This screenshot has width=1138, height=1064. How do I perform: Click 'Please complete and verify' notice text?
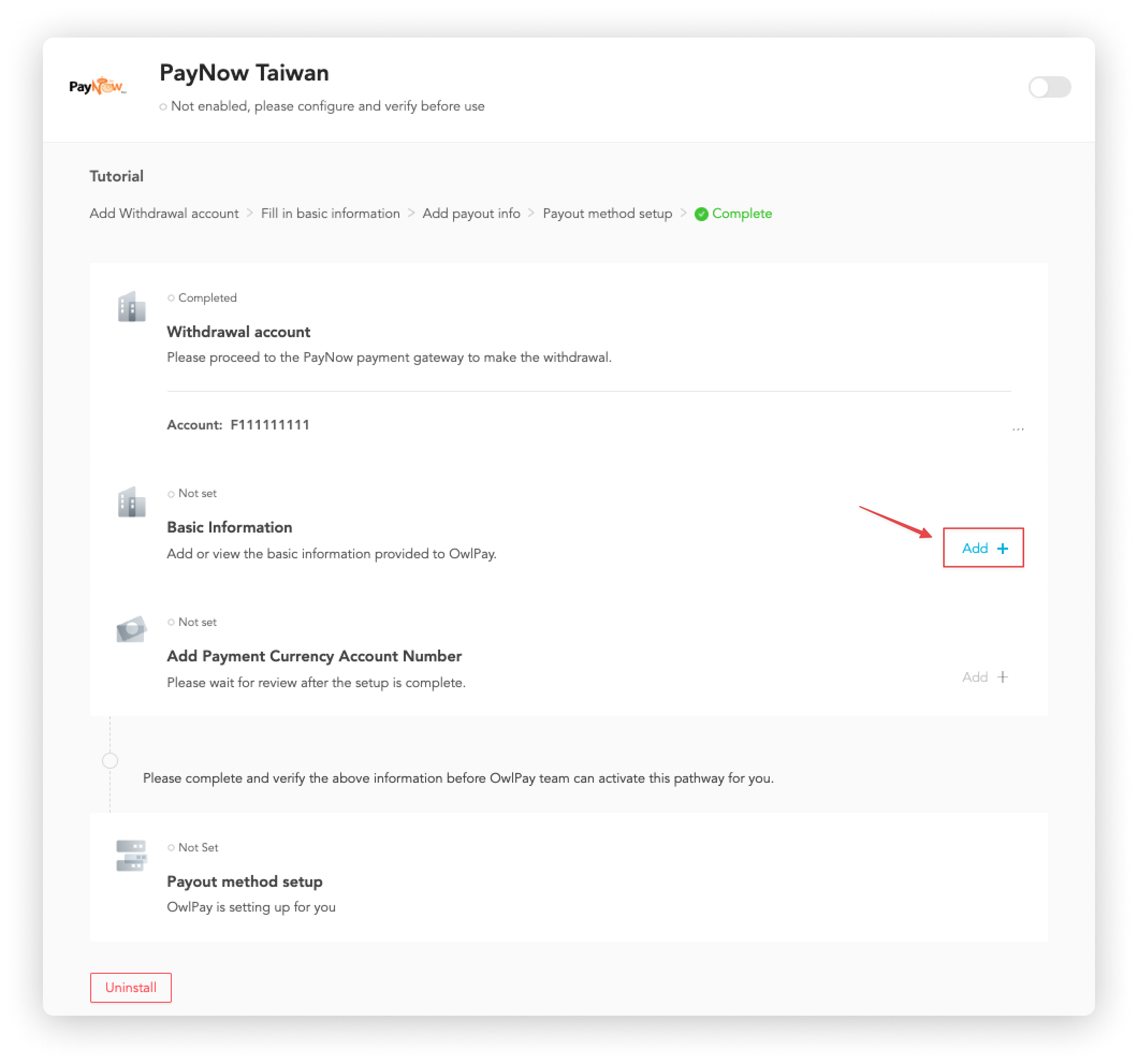point(458,778)
